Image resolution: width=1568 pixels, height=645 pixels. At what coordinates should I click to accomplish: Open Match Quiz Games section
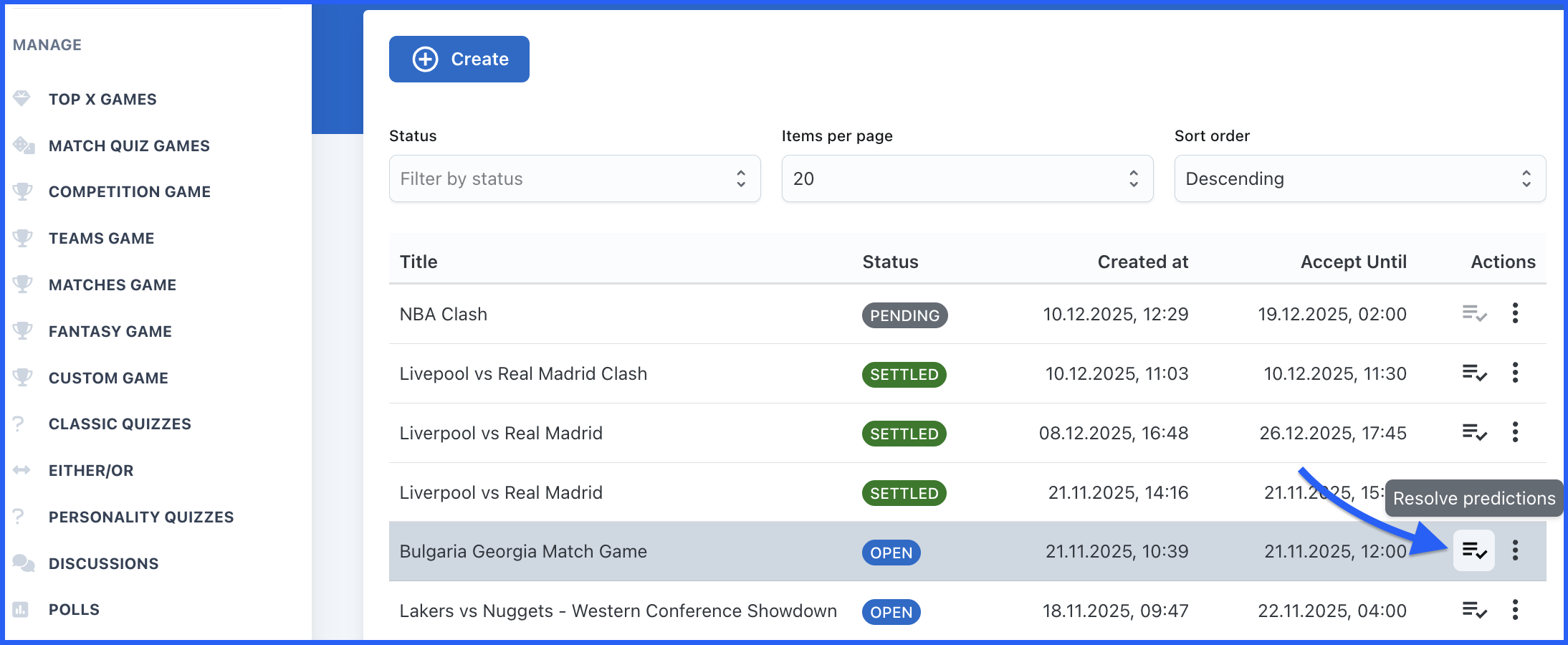[x=129, y=146]
